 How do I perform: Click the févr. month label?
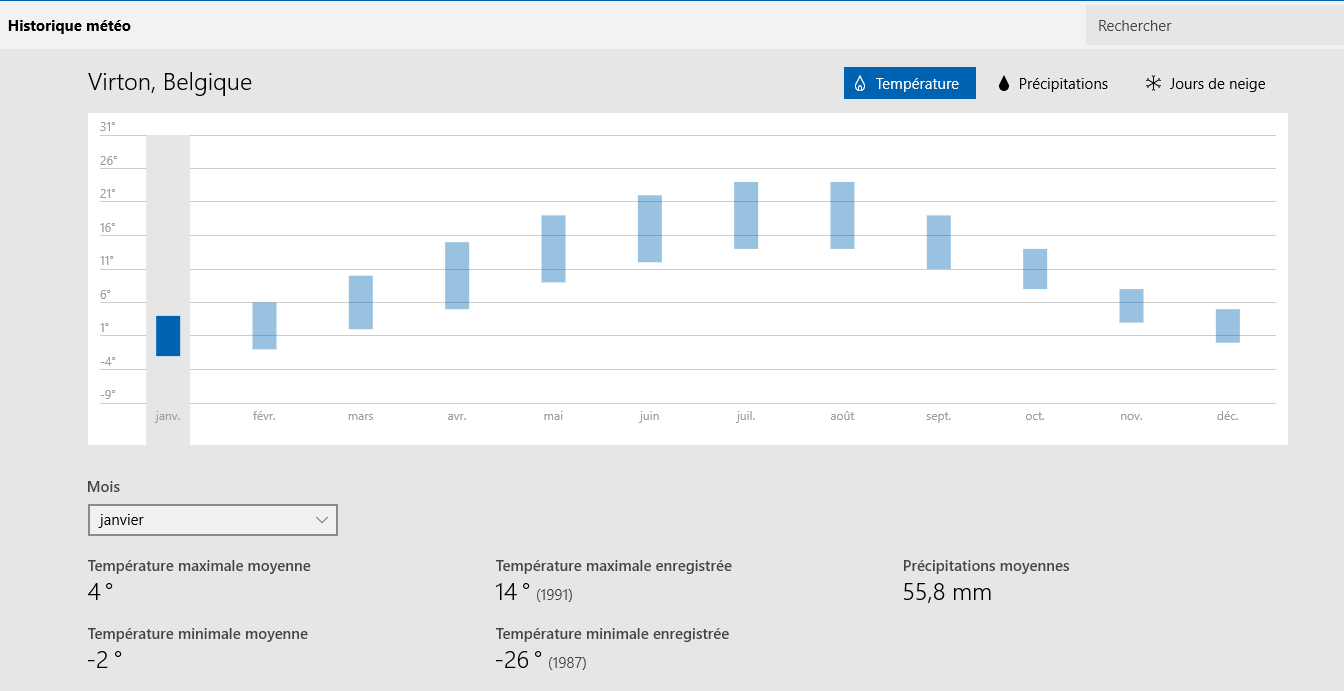coord(264,416)
